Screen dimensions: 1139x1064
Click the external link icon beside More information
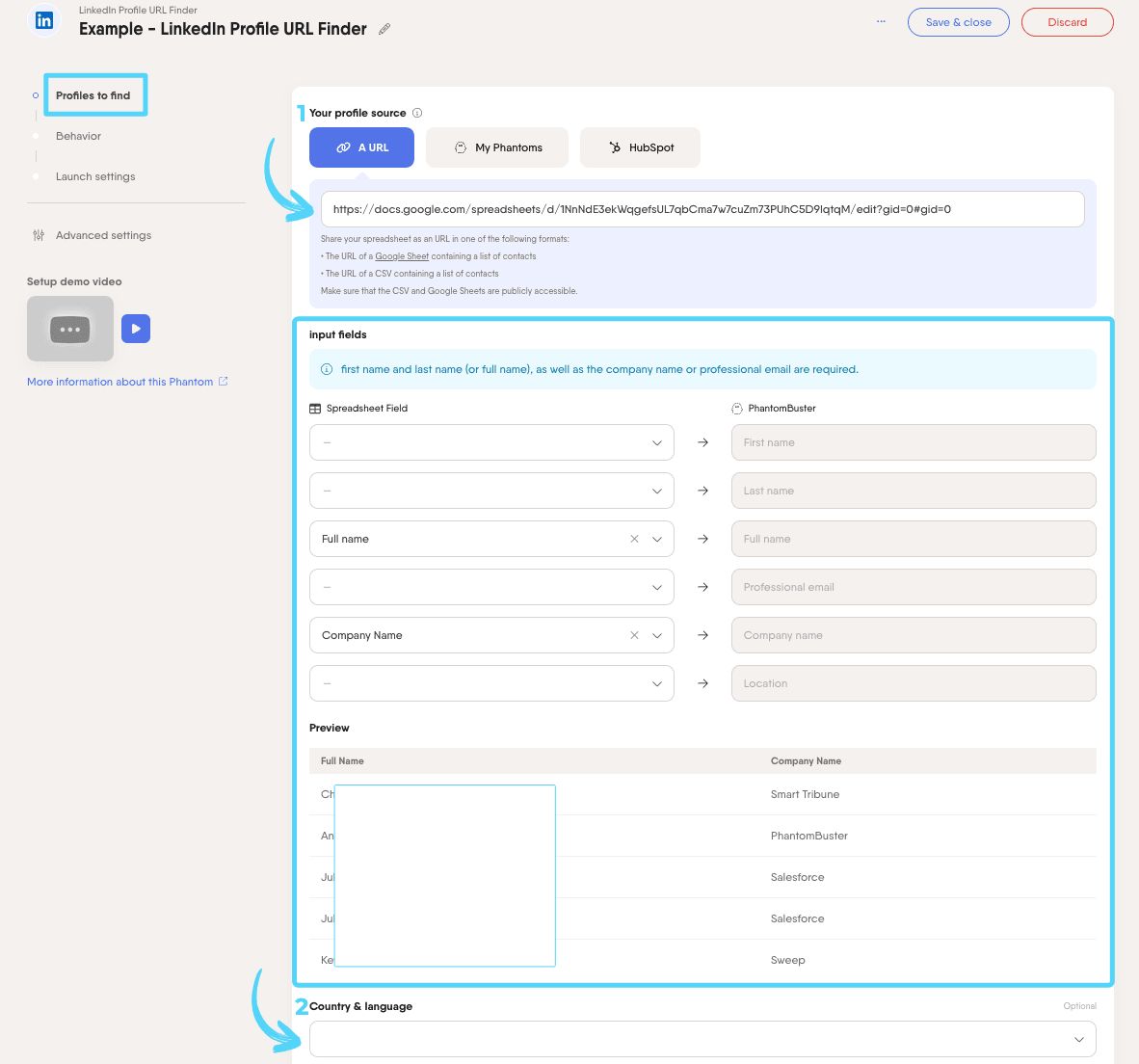(x=223, y=382)
